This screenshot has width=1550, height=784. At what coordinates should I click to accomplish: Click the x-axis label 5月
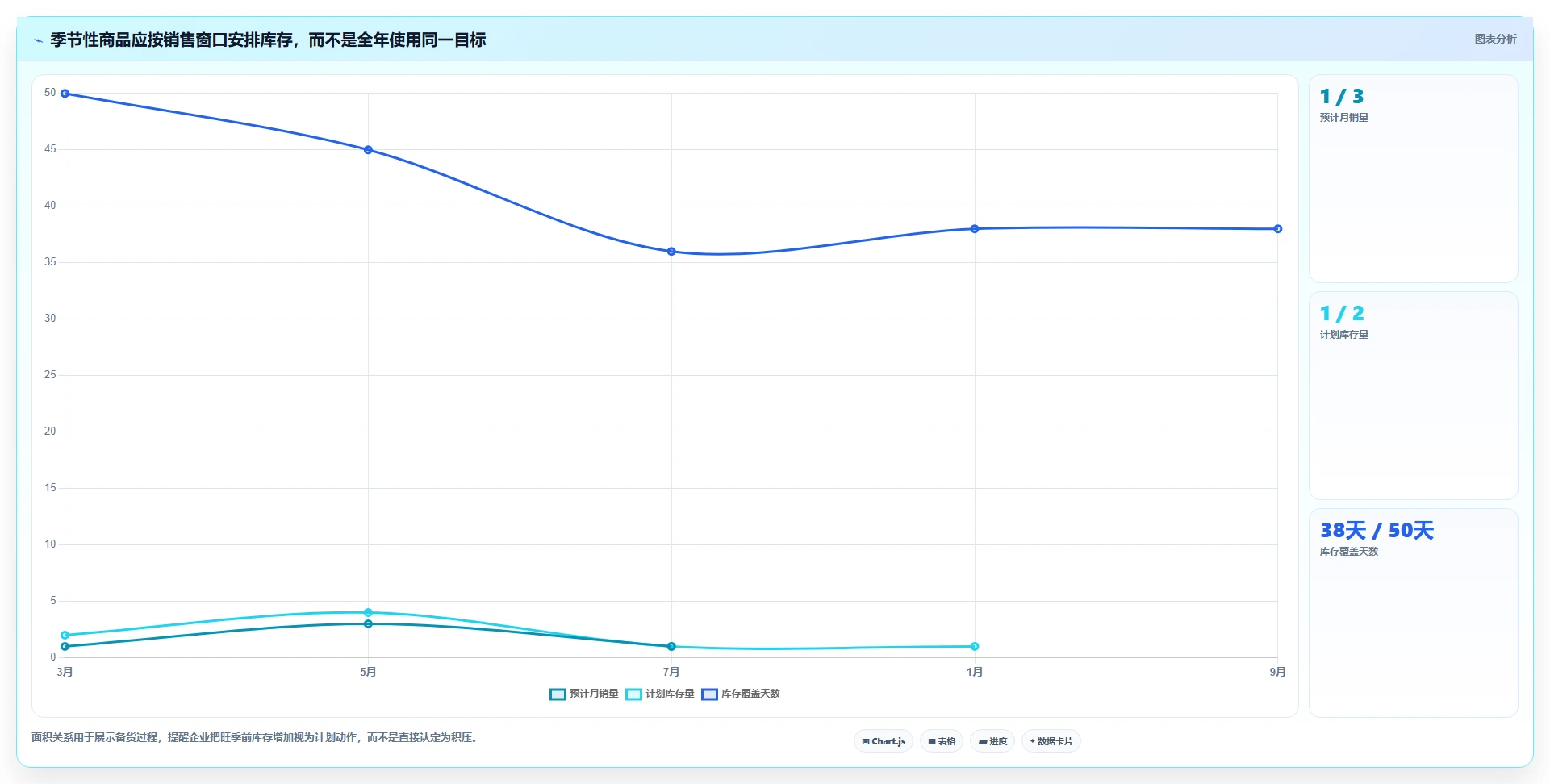click(x=368, y=673)
